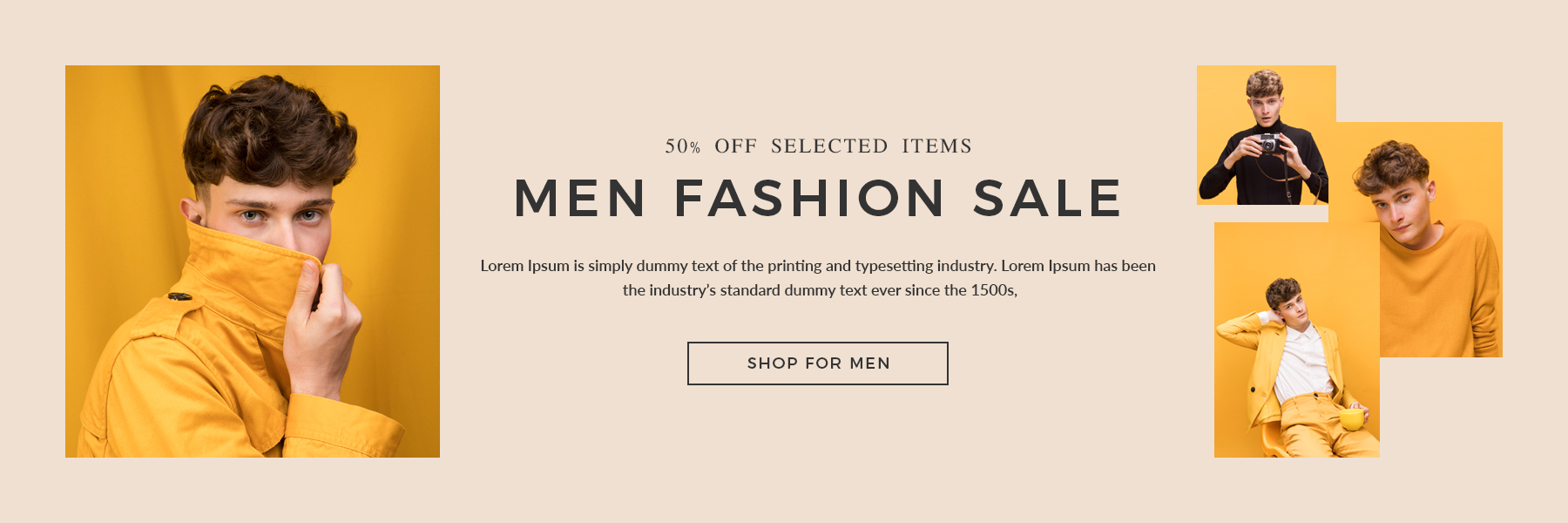Image resolution: width=1568 pixels, height=523 pixels.
Task: Click the white shirt of the seated model
Action: click(x=1302, y=362)
